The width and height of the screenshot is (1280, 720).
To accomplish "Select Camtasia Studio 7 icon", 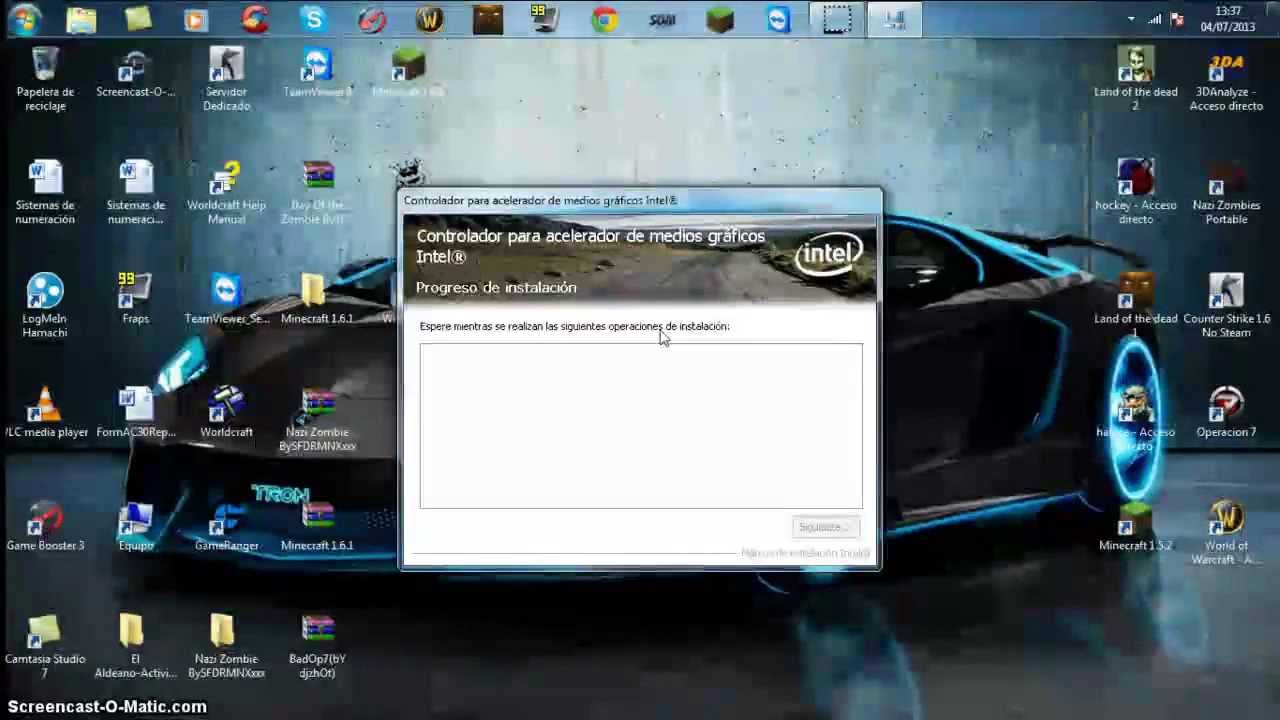I will (45, 646).
